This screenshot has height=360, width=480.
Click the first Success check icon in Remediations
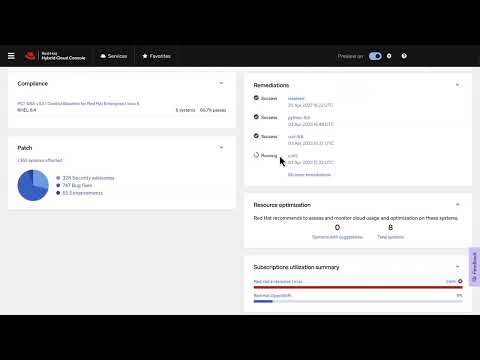pyautogui.click(x=256, y=98)
